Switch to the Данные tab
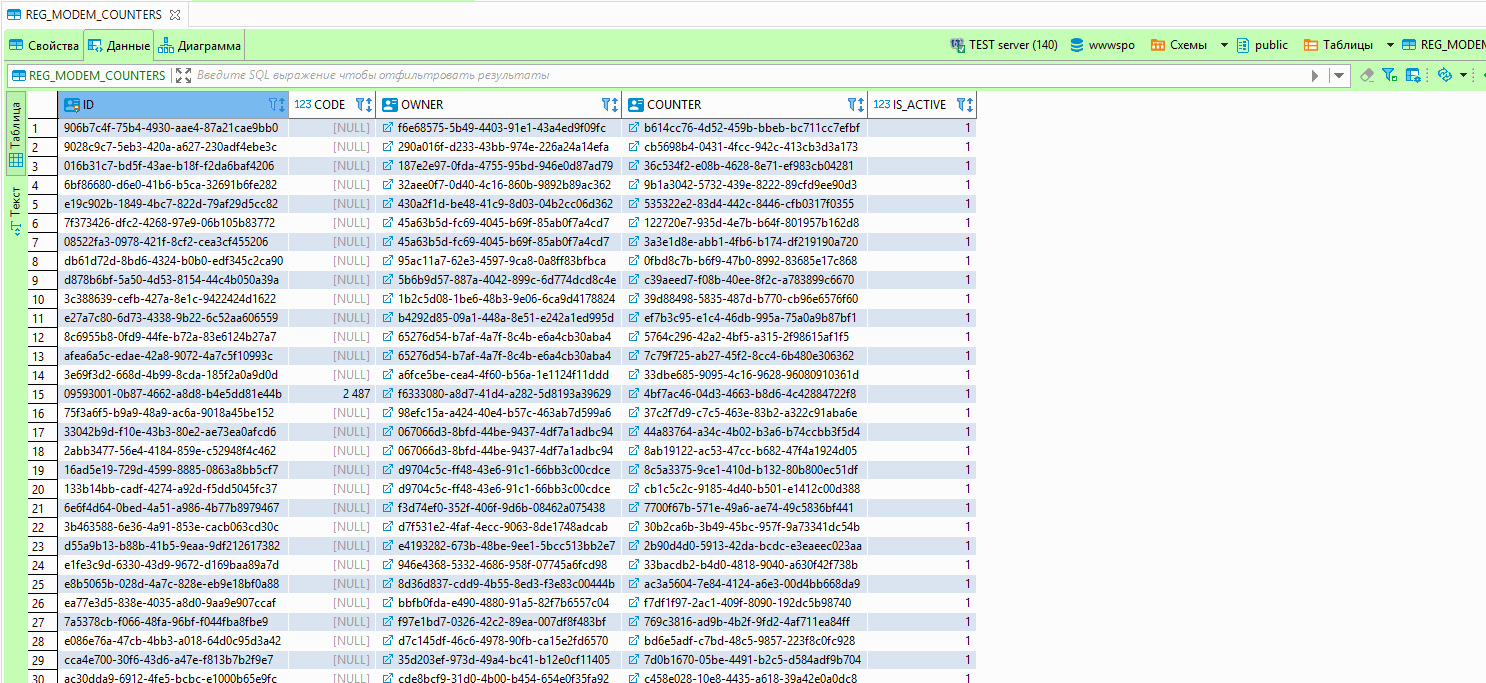1486x683 pixels. tap(118, 45)
